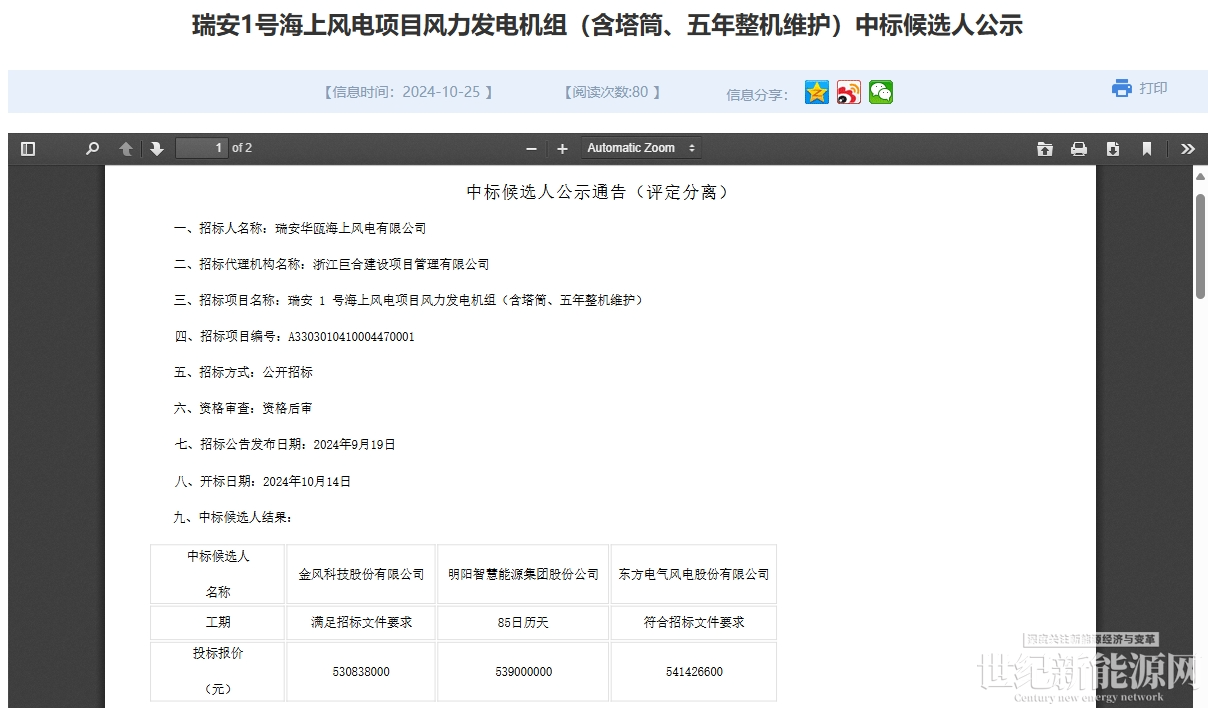Select the page title about 瑞安1号海上风电项目
This screenshot has height=708, width=1208.
tap(607, 26)
